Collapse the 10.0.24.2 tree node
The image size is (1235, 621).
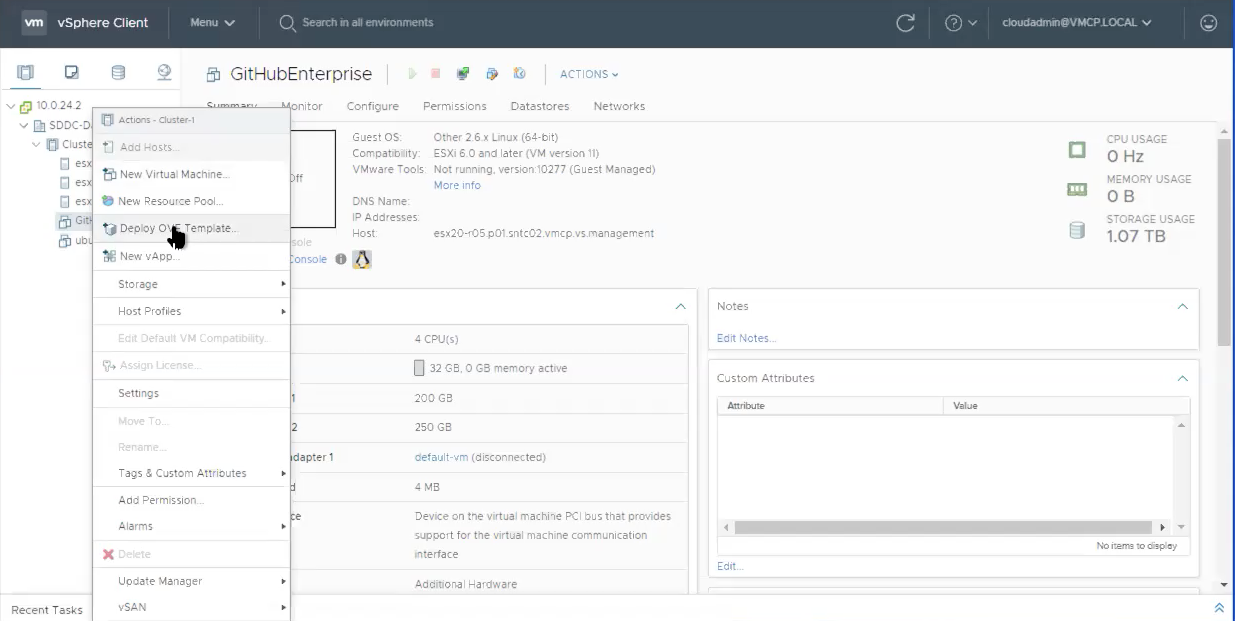coord(10,106)
